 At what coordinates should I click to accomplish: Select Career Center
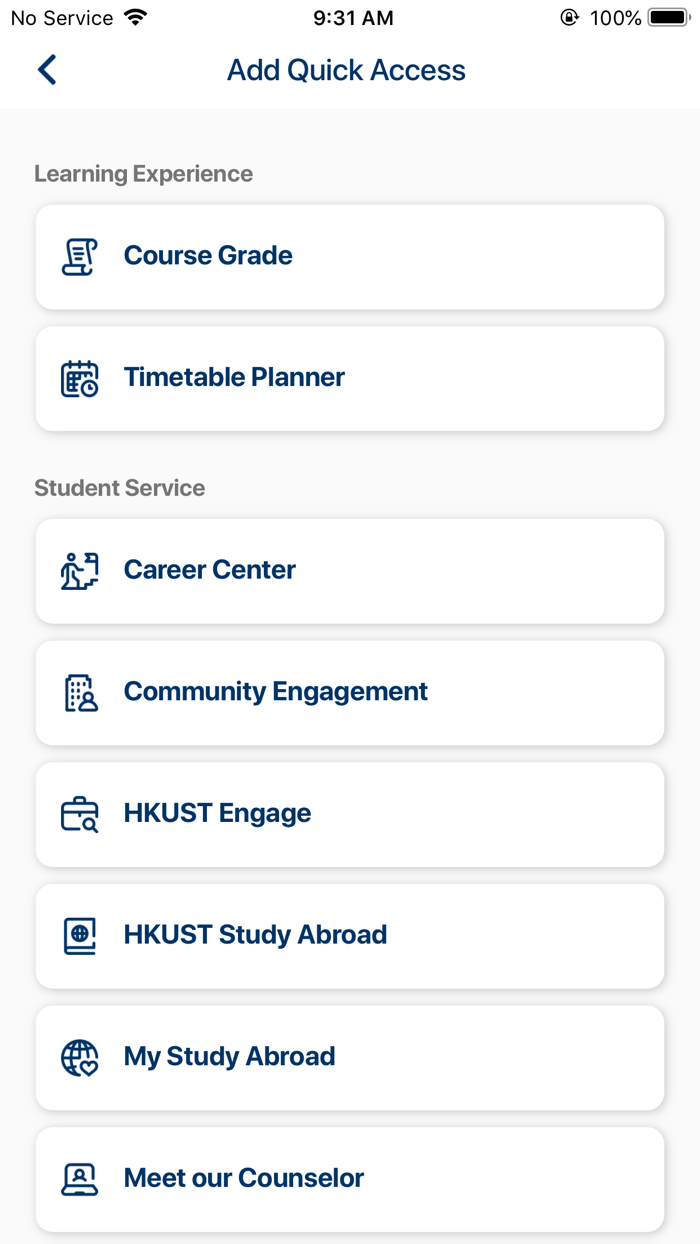point(350,570)
